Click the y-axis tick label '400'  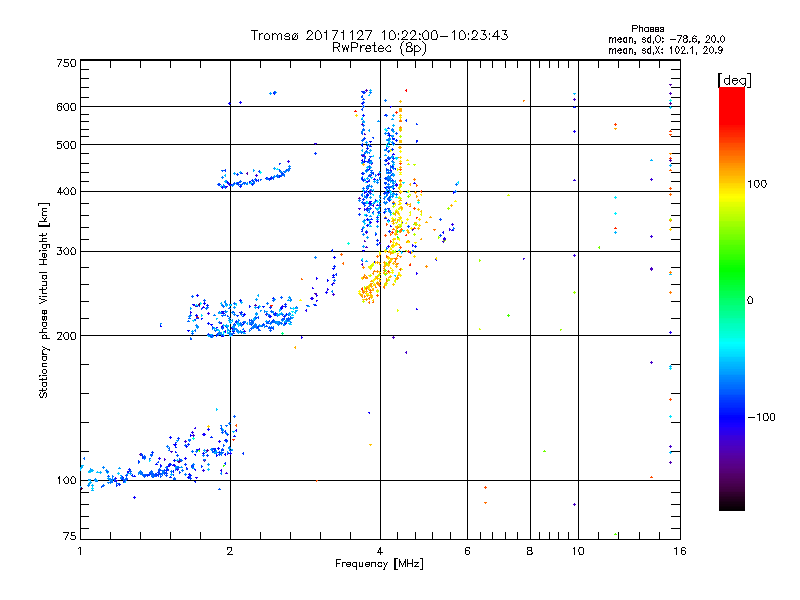(x=66, y=192)
